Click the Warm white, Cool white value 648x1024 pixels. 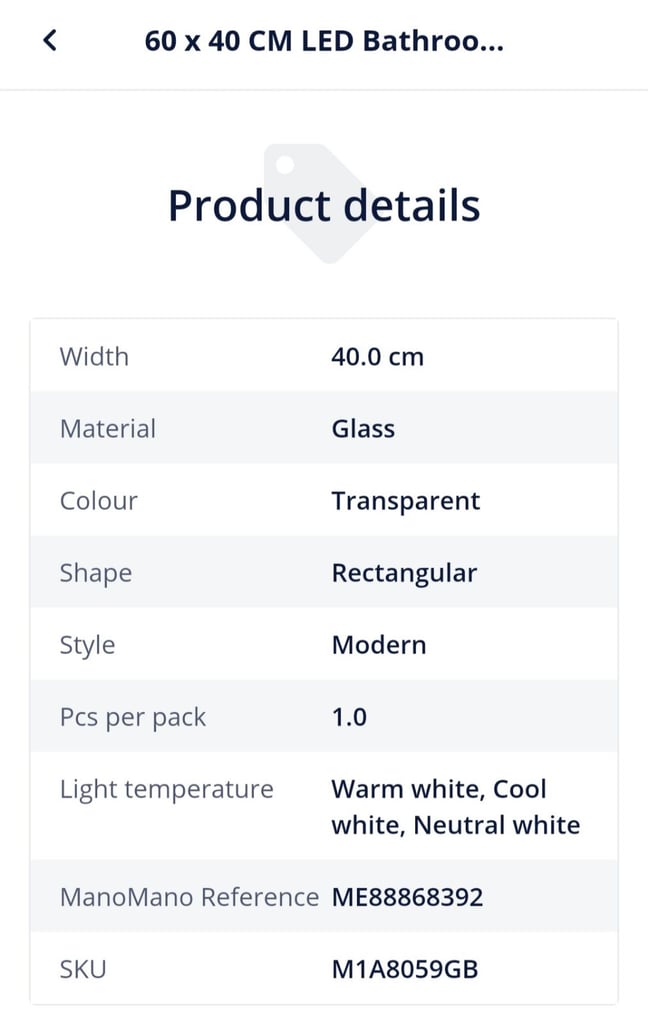pyautogui.click(x=455, y=807)
